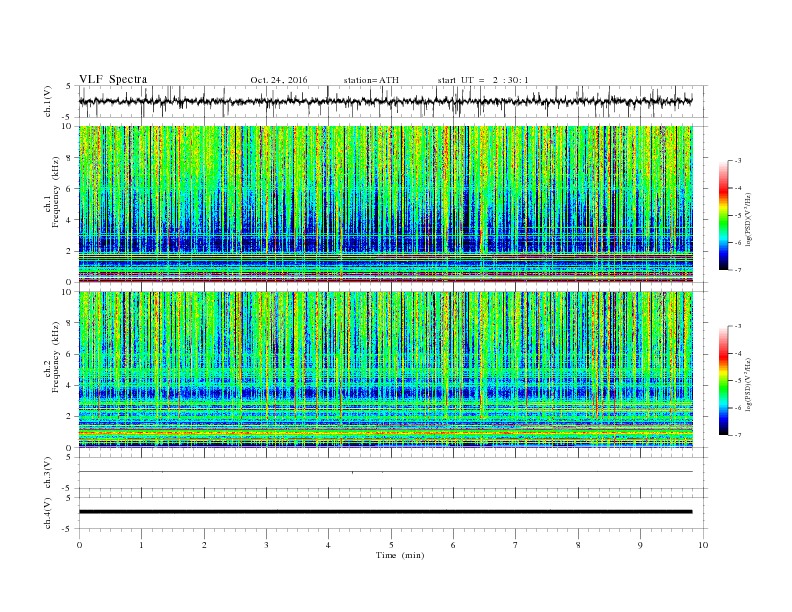Click time-axis tick label "1"
Screen dimensions: 792x612
coord(141,545)
